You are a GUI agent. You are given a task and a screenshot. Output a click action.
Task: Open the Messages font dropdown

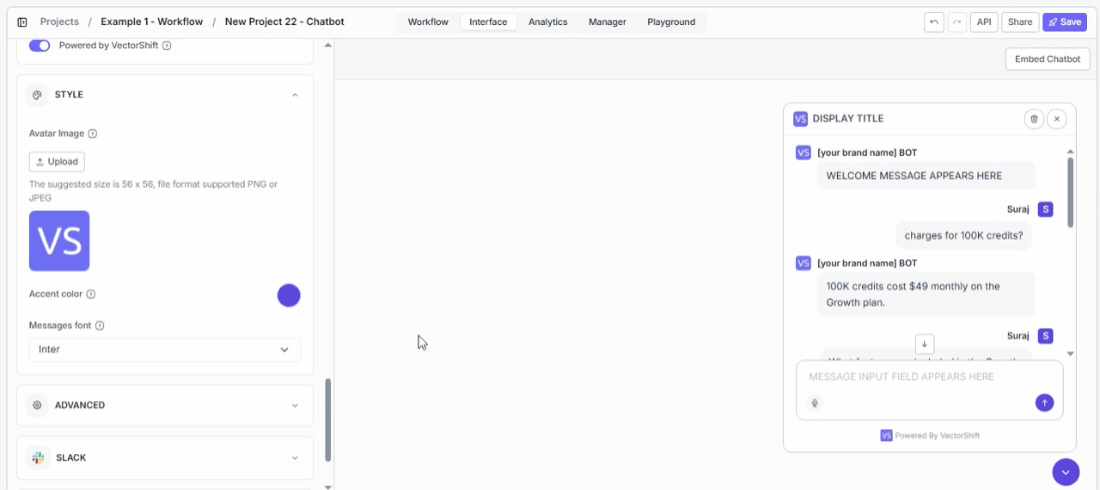[165, 350]
